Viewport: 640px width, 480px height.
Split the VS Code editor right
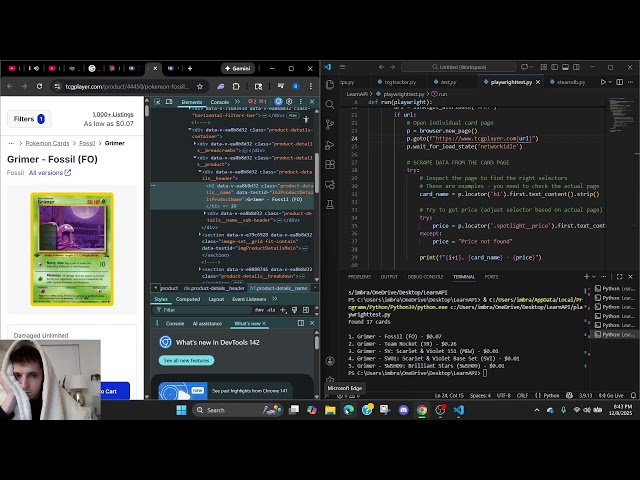[x=620, y=82]
